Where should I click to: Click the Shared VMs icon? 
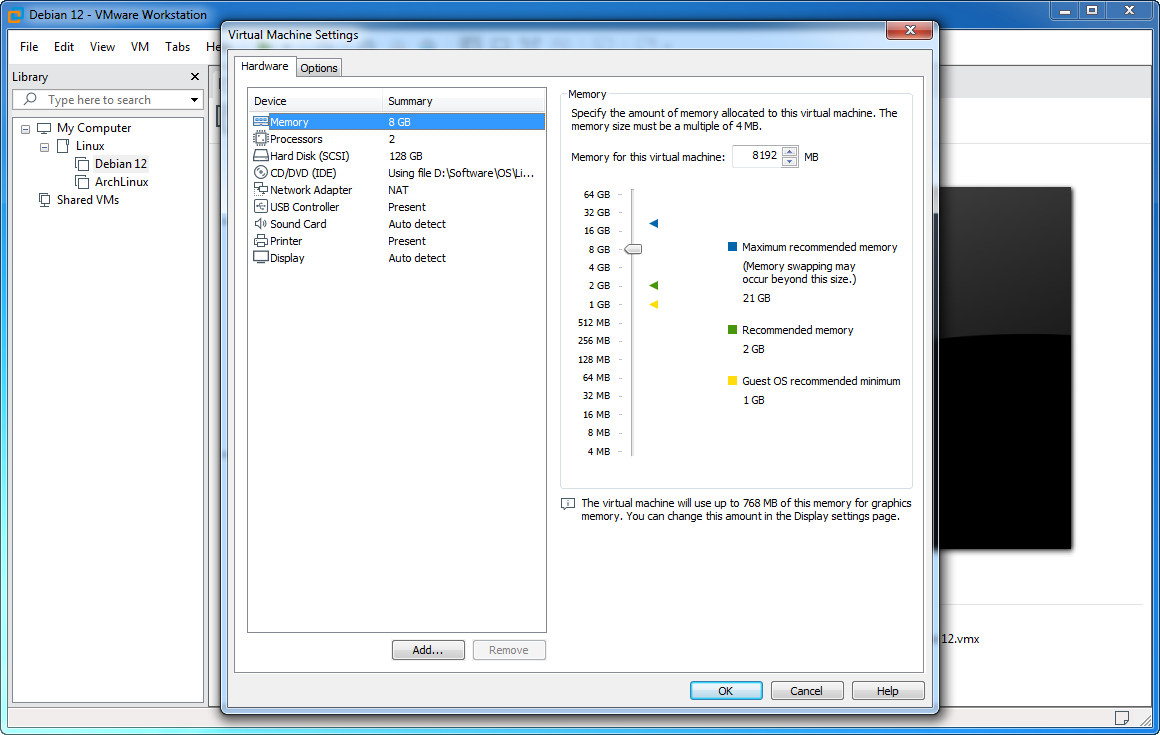[x=44, y=200]
